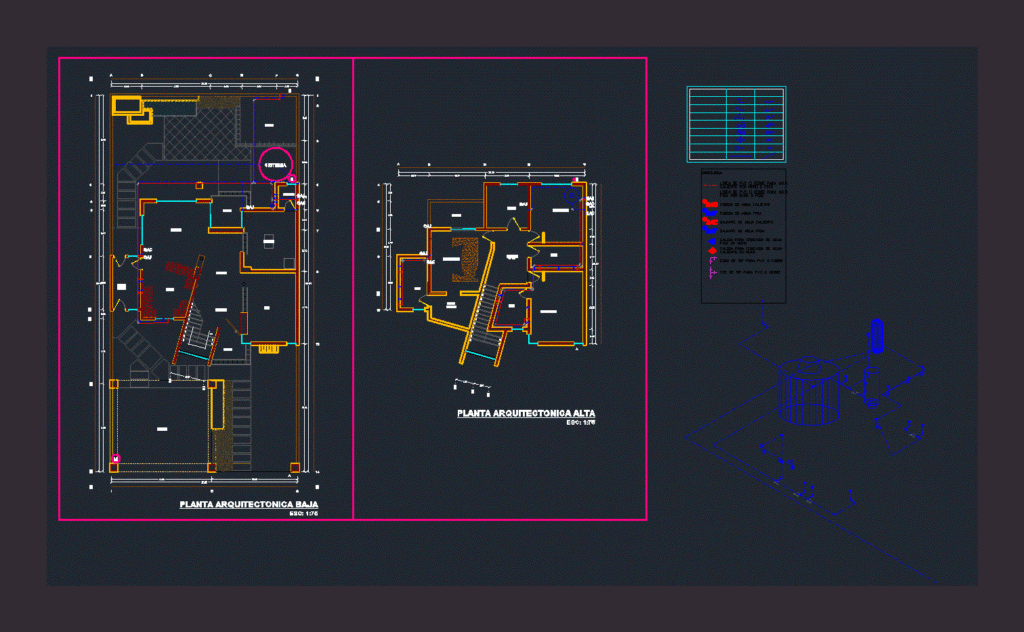
Task: Select the isometric cistern tank drawing
Action: 809,391
